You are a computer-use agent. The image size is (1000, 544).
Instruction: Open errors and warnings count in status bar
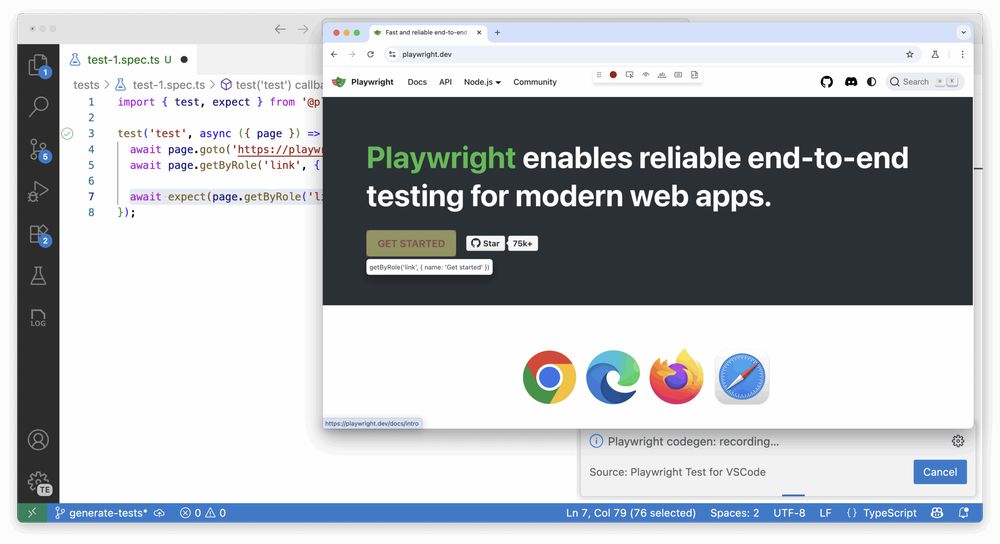[x=203, y=513]
